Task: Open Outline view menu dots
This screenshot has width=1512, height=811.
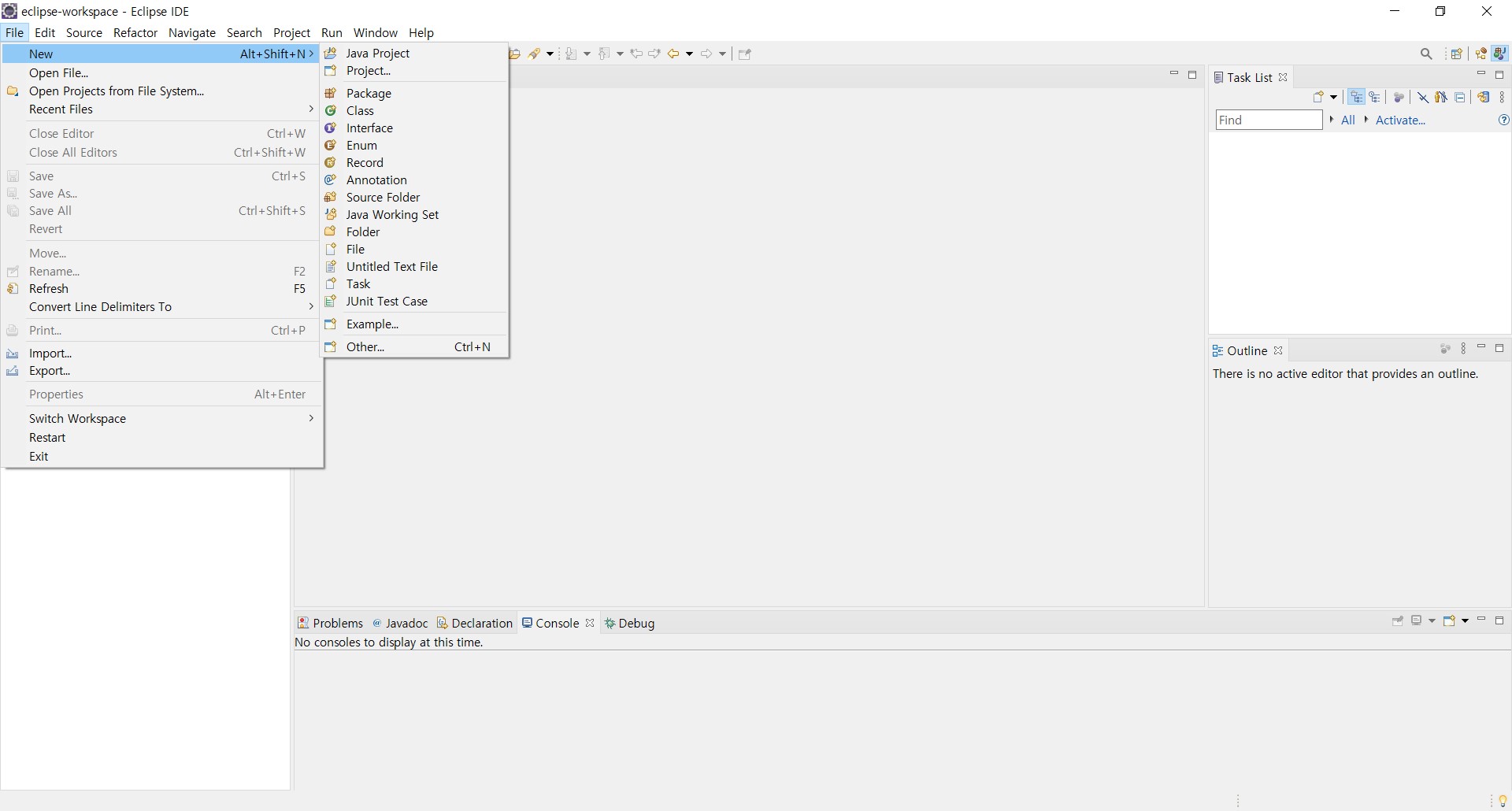Action: coord(1464,349)
